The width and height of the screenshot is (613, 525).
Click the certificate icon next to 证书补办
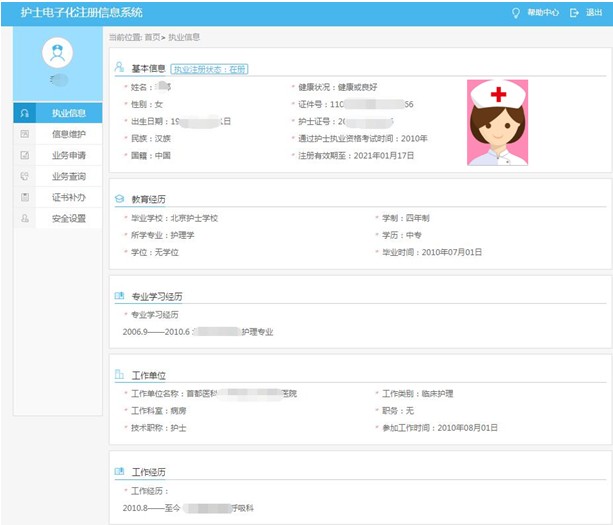(x=24, y=197)
